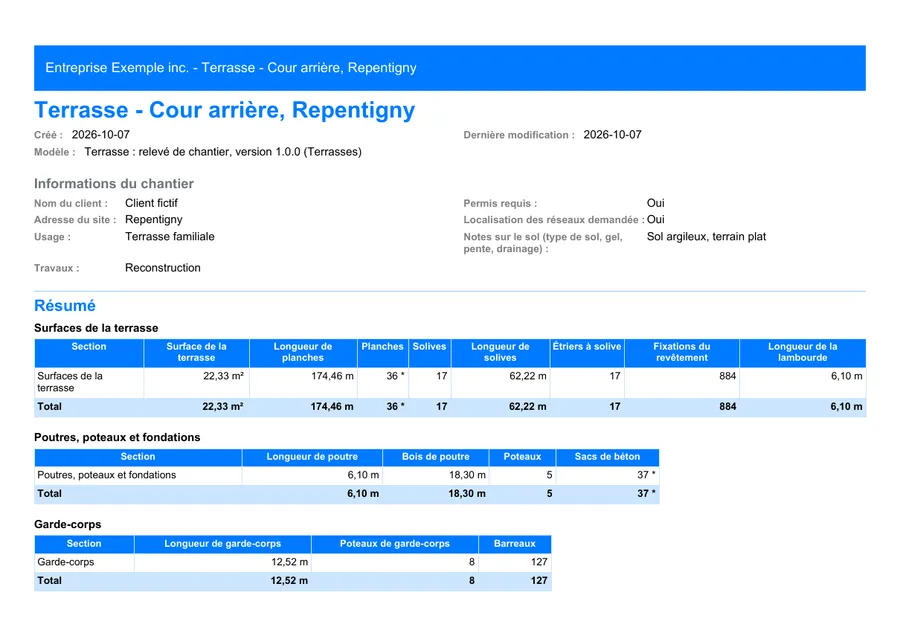Image resolution: width=900 pixels, height=636 pixels.
Task: Select '6,10 m' under 'Longueur de poutre', Total row
Action: [363, 494]
